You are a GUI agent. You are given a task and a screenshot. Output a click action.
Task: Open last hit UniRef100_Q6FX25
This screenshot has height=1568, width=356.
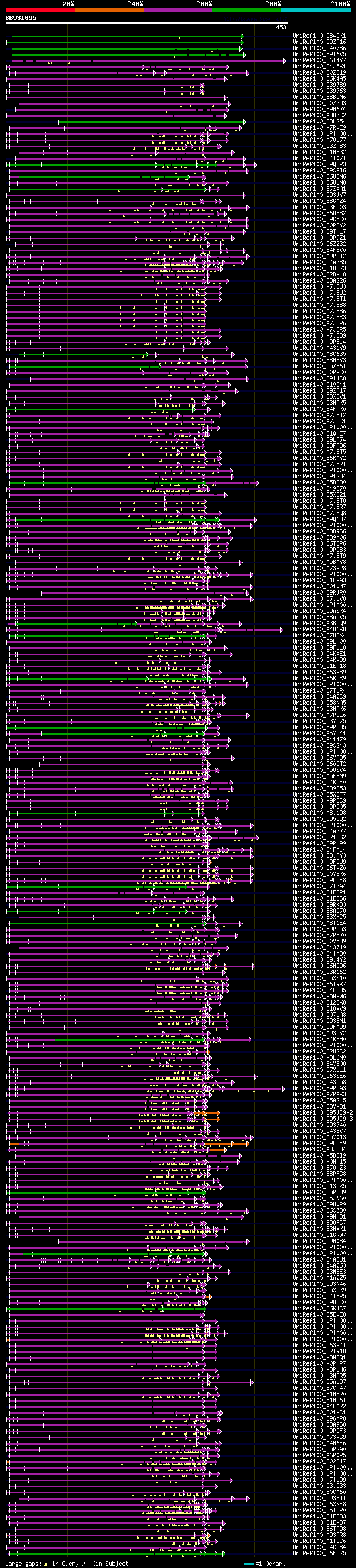(x=319, y=1553)
